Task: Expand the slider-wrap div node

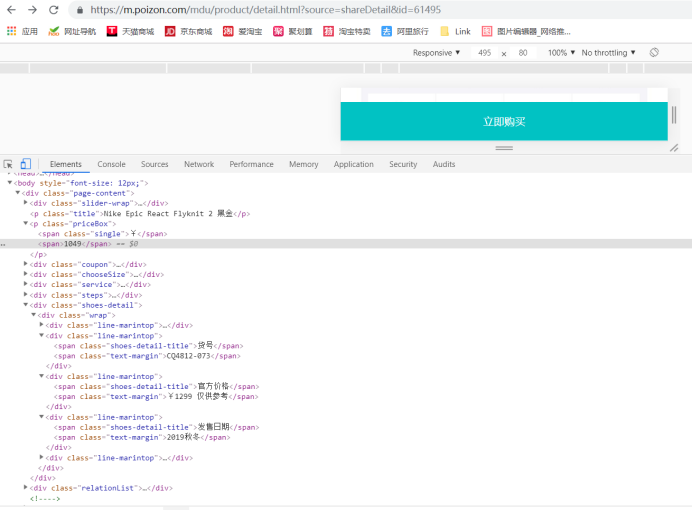Action: pyautogui.click(x=26, y=202)
